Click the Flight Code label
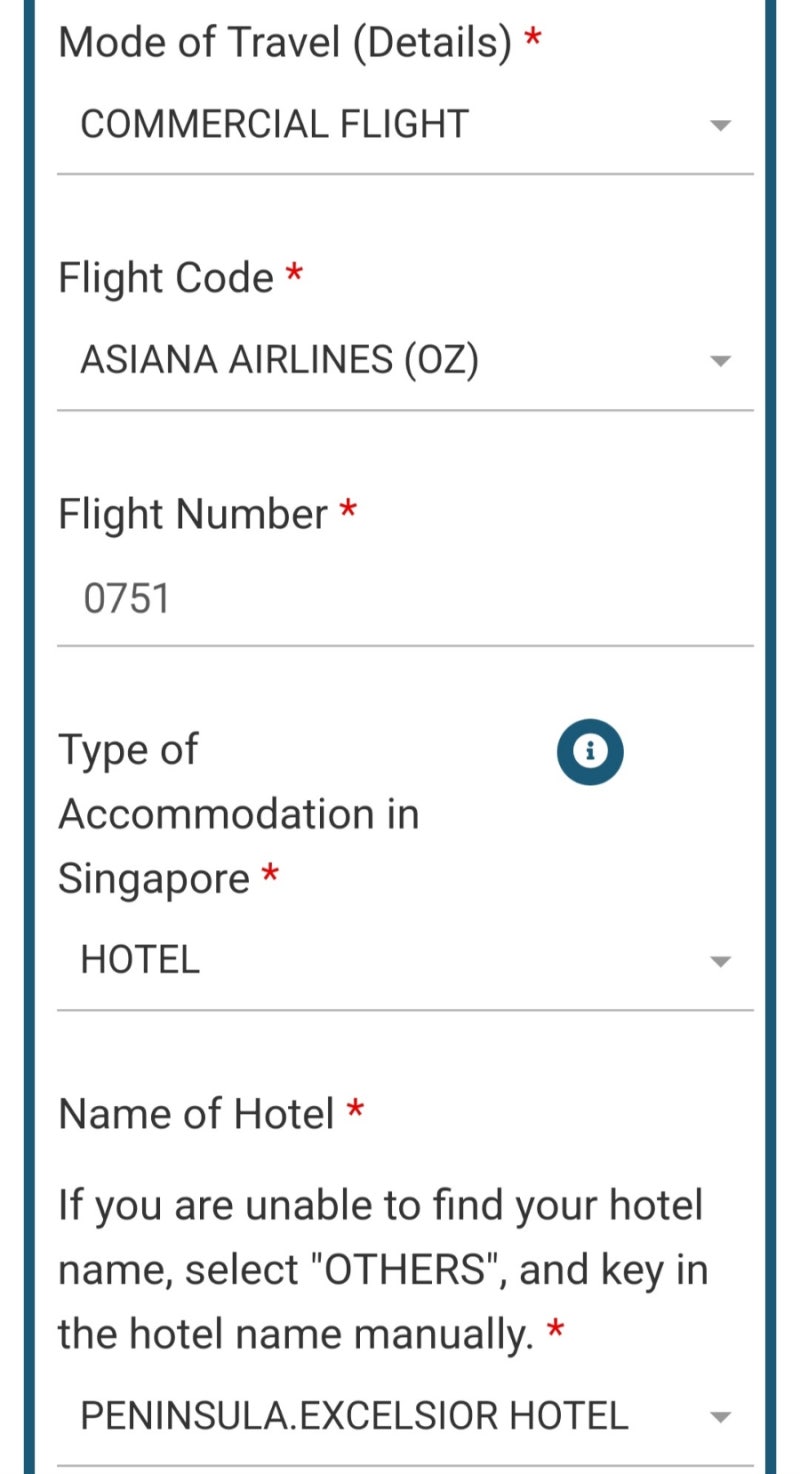The width and height of the screenshot is (800, 1474). (166, 278)
